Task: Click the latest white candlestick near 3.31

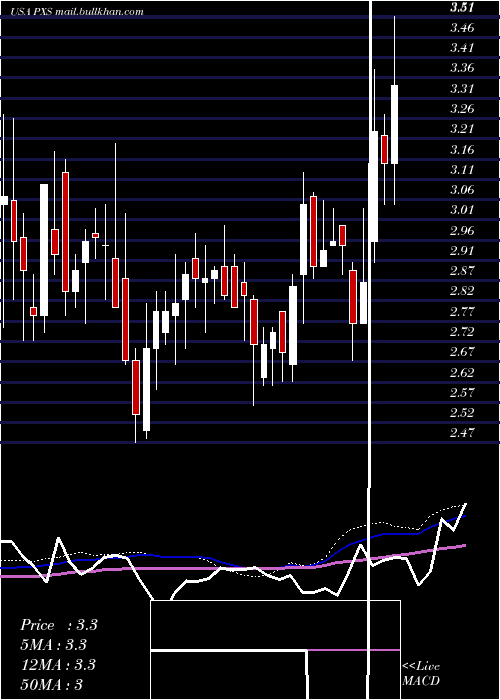Action: pyautogui.click(x=394, y=124)
